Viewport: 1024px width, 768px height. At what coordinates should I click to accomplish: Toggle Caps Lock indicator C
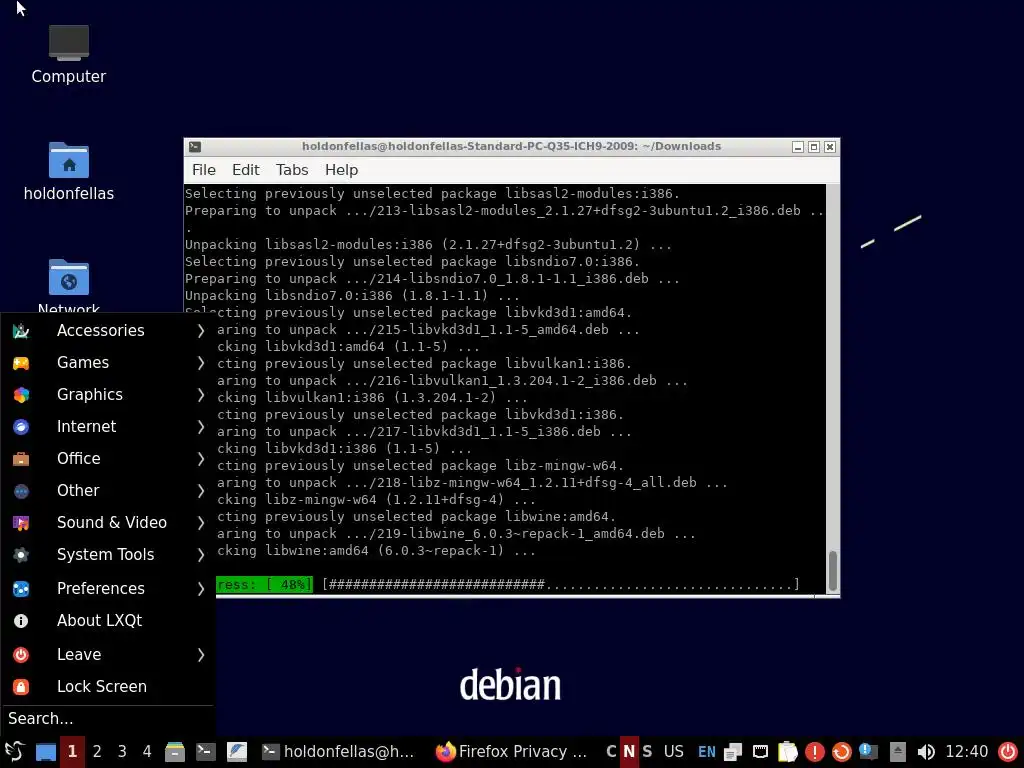(x=611, y=752)
